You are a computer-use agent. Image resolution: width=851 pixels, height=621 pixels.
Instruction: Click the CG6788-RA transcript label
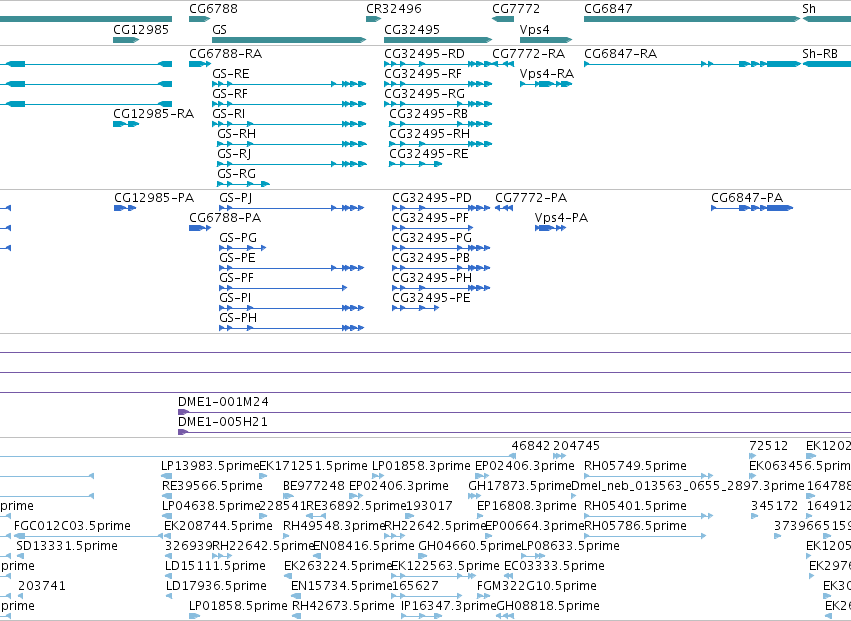click(x=225, y=54)
